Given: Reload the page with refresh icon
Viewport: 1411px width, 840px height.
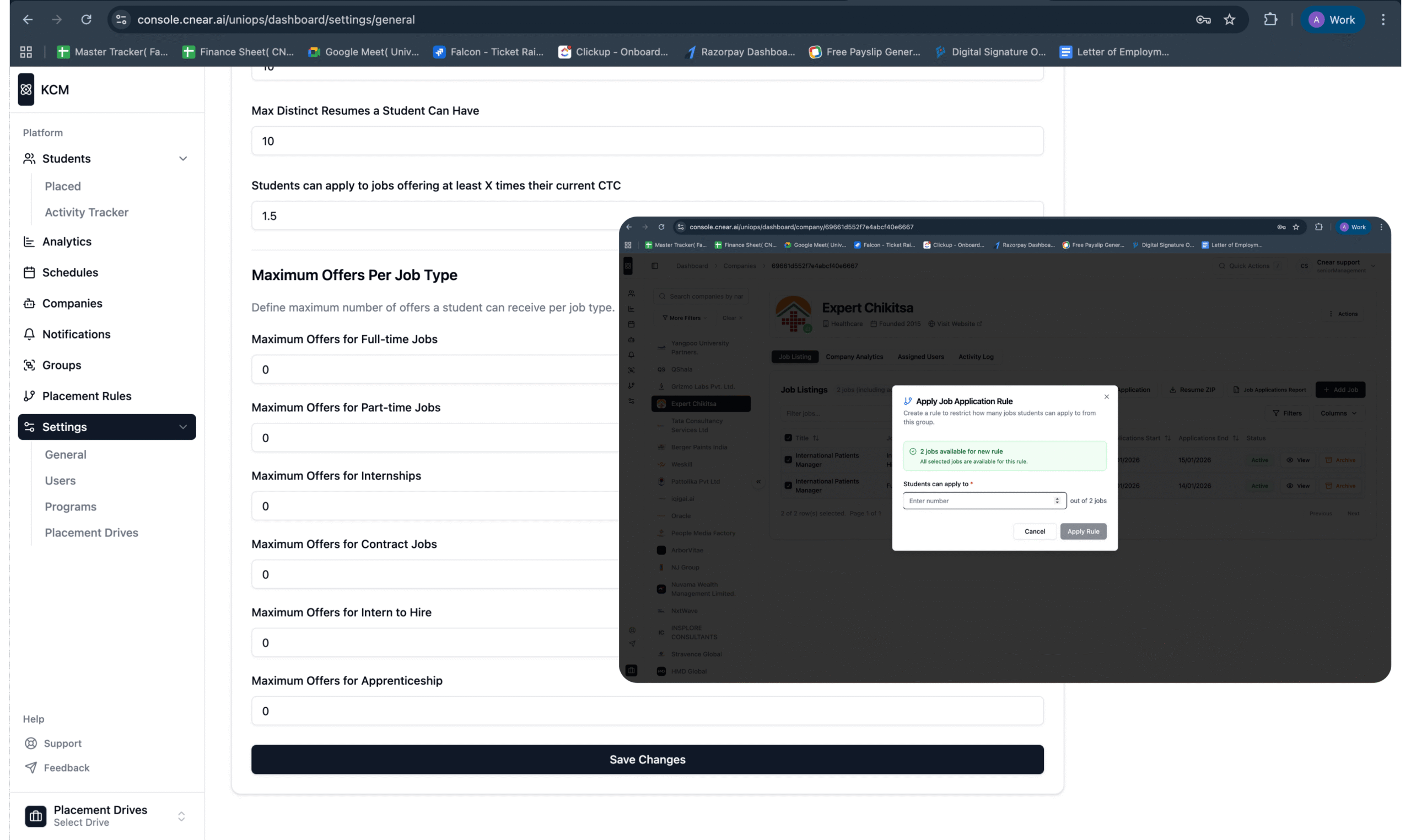Looking at the screenshot, I should pyautogui.click(x=86, y=20).
